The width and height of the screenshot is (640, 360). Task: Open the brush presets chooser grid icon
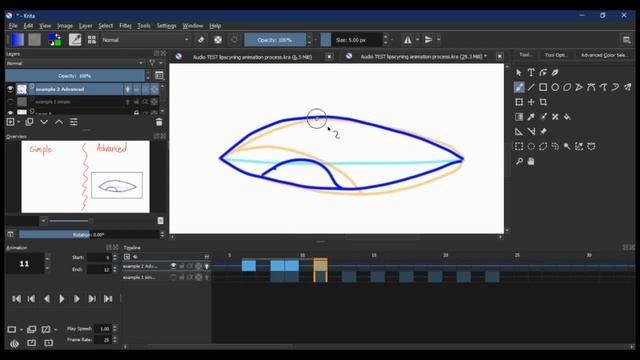[x=92, y=40]
